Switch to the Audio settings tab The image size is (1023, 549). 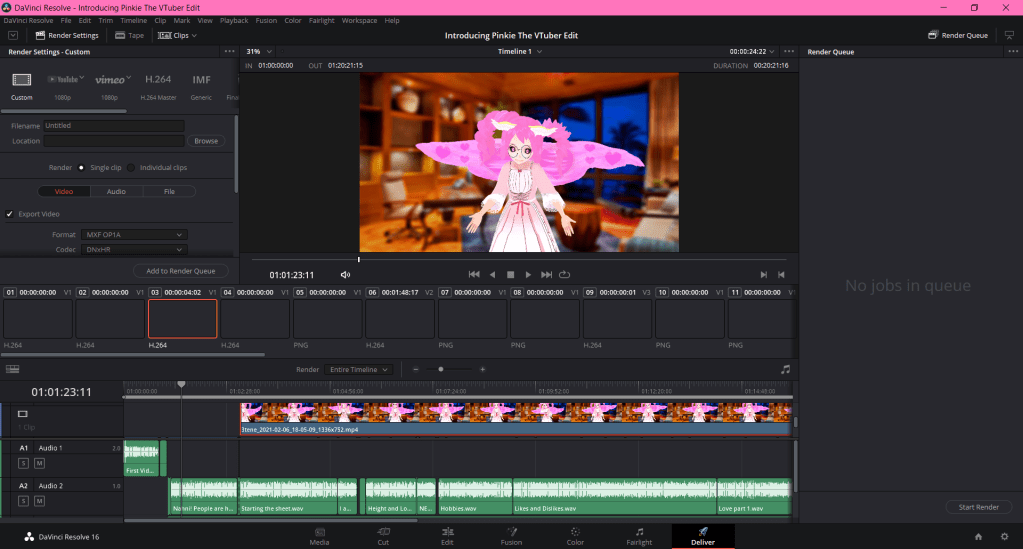tap(116, 191)
